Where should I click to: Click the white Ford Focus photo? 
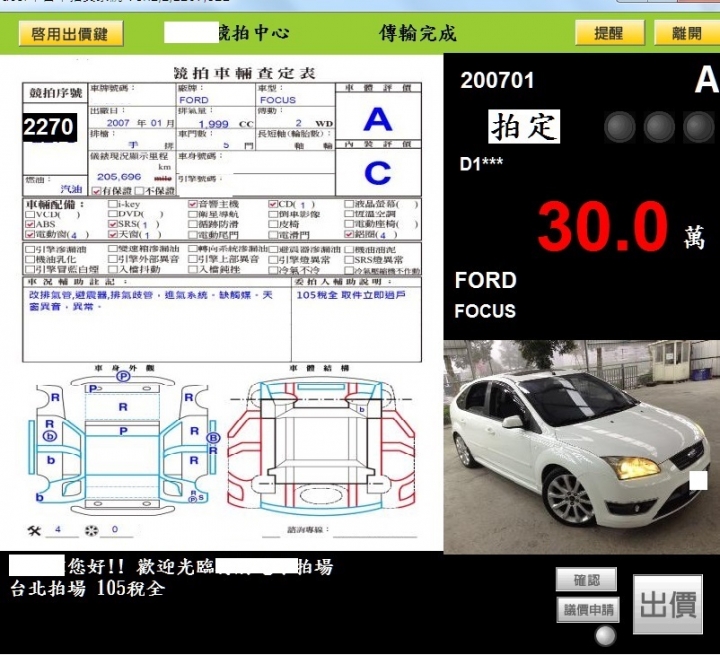581,446
